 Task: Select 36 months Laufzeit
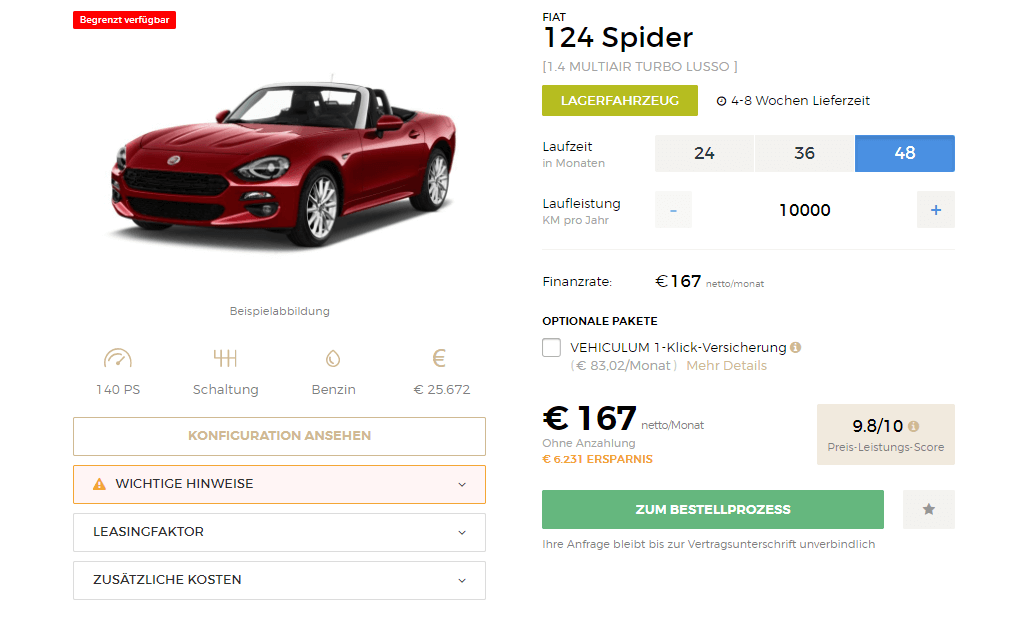tap(804, 154)
